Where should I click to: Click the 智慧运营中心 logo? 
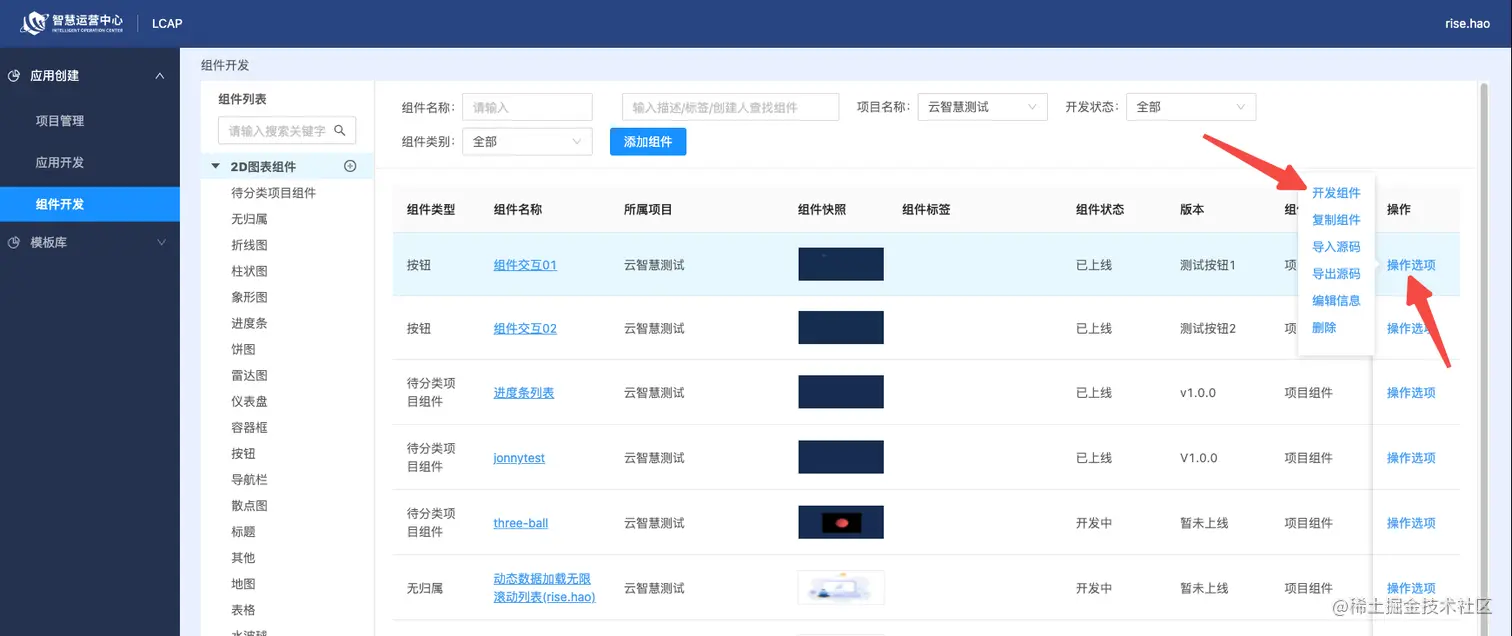72,22
